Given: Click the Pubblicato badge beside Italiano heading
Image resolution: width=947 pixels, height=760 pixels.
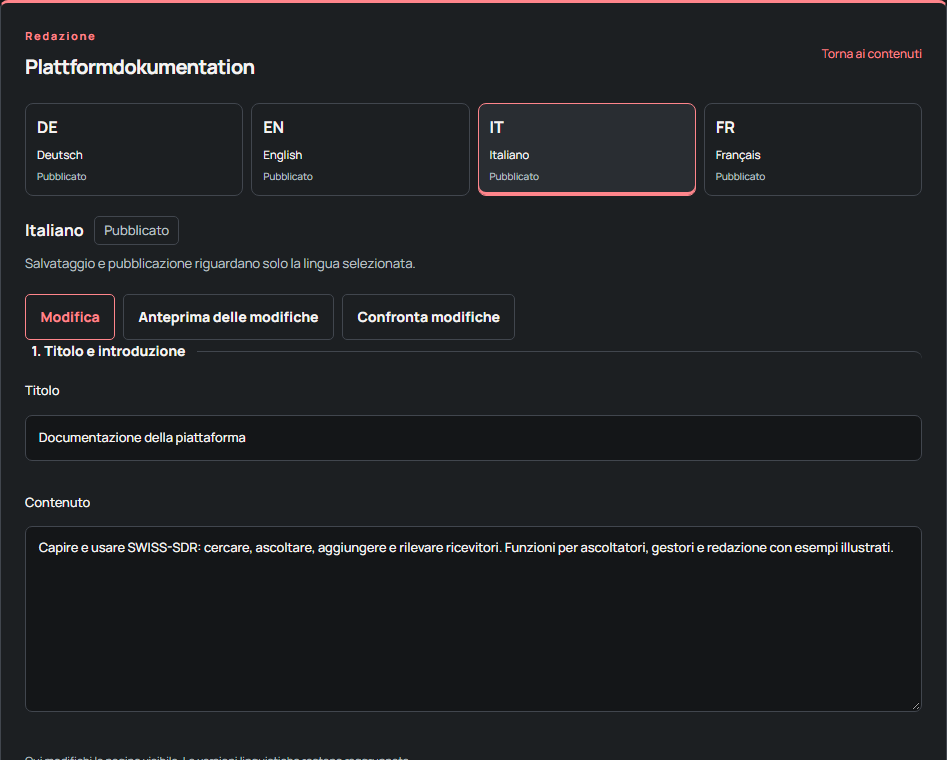Looking at the screenshot, I should 136,230.
